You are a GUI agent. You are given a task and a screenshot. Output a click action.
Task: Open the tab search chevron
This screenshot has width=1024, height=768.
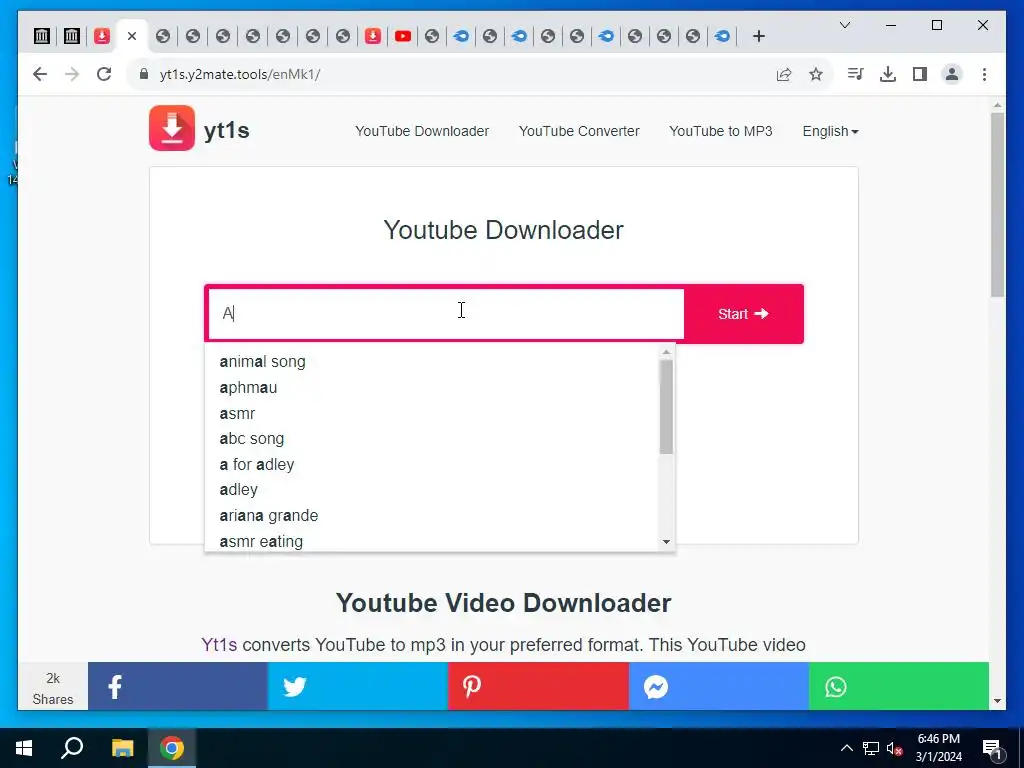tap(844, 25)
